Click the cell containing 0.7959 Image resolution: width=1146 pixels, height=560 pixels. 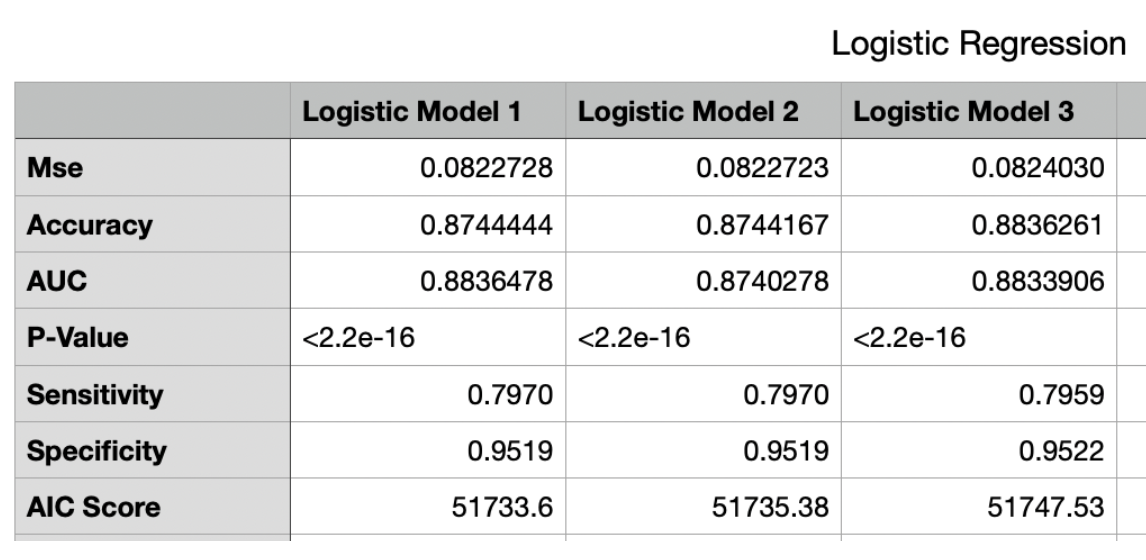(x=979, y=394)
